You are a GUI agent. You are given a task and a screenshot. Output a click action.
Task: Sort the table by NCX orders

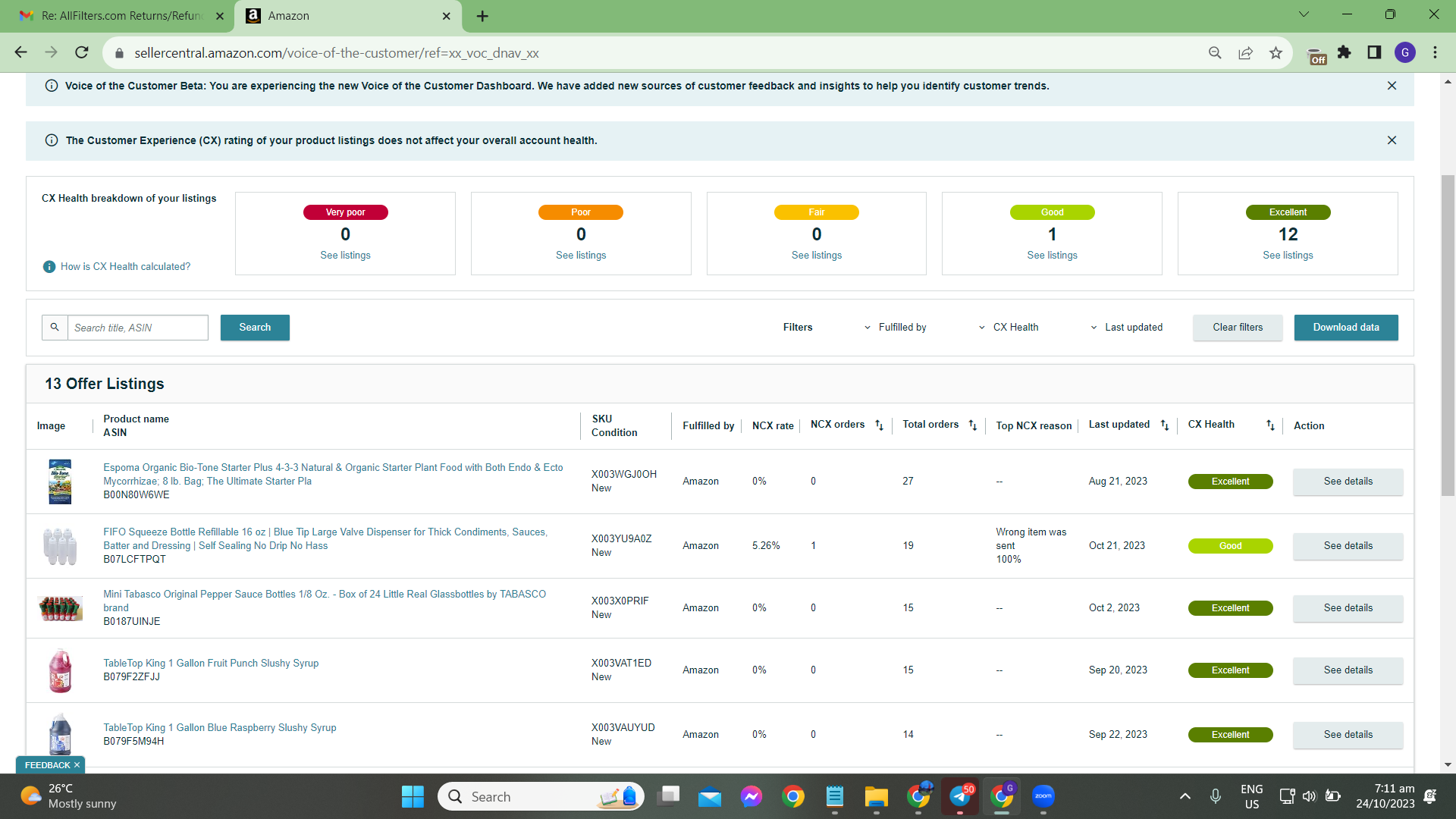(879, 425)
